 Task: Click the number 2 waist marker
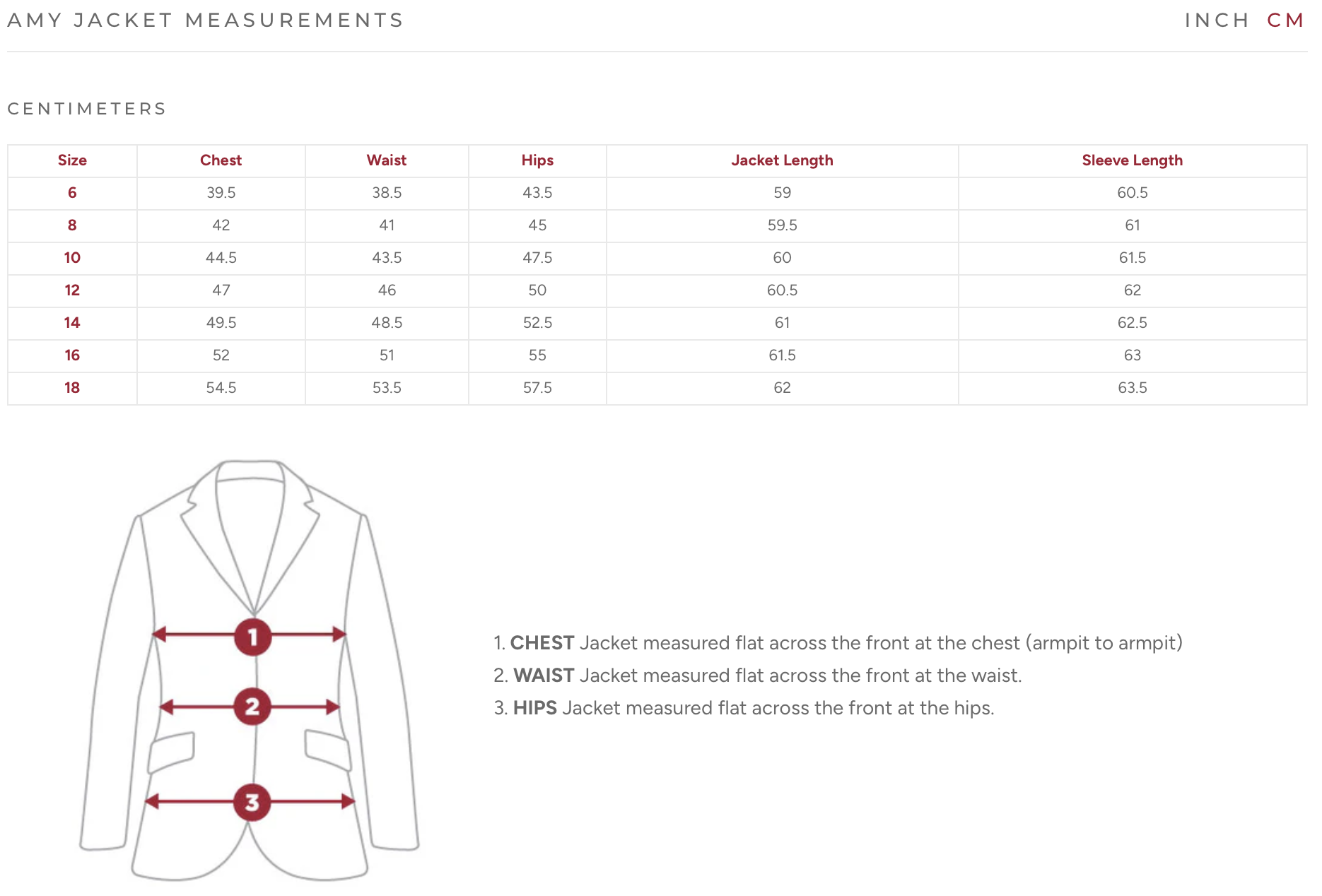click(252, 706)
